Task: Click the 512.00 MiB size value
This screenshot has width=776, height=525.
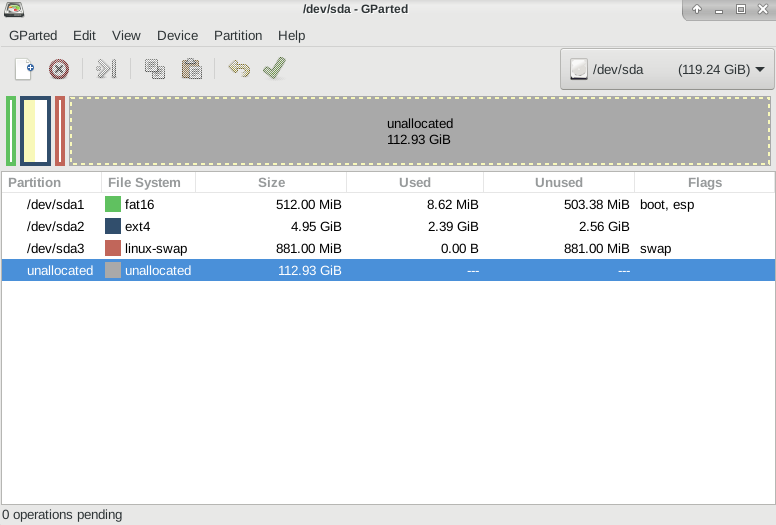Action: click(x=309, y=204)
